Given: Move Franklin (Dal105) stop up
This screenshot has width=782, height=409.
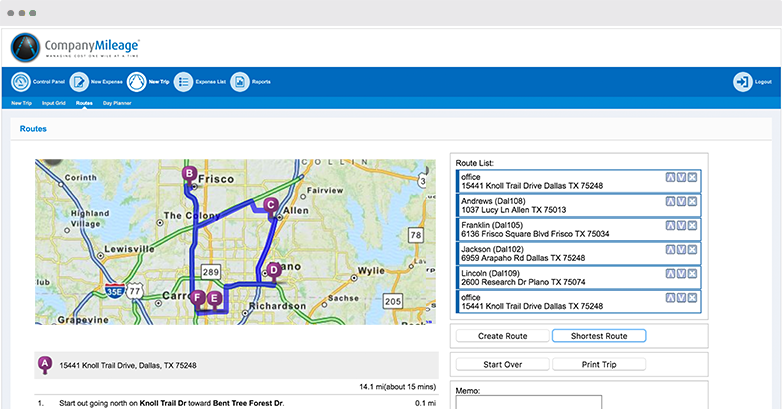Looking at the screenshot, I should [x=670, y=225].
